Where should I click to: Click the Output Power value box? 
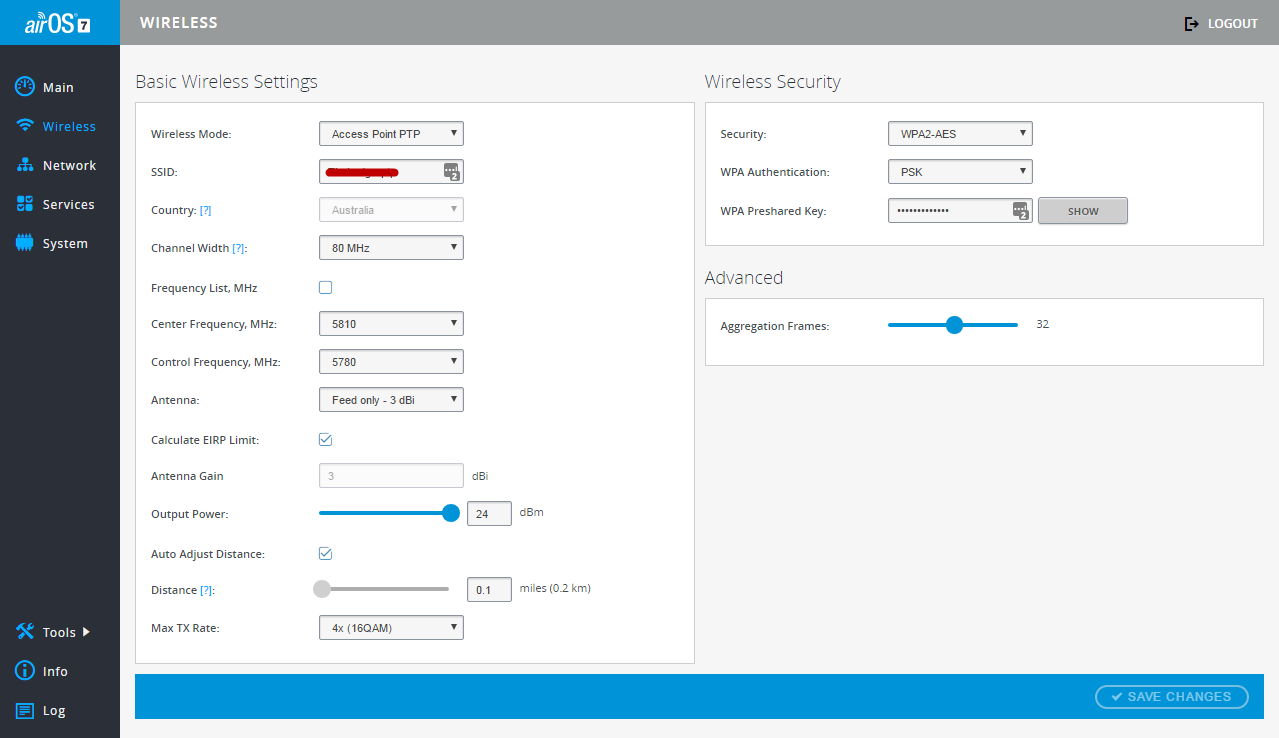tap(489, 514)
